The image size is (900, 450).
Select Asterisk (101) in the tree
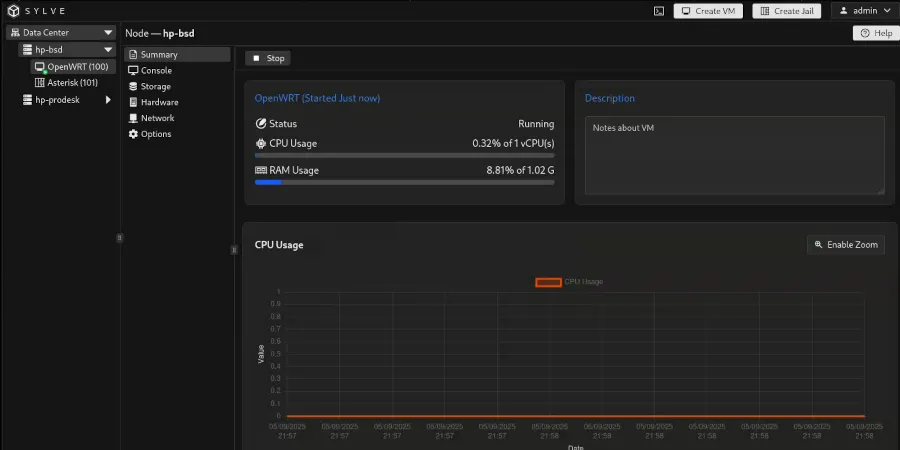(72, 83)
